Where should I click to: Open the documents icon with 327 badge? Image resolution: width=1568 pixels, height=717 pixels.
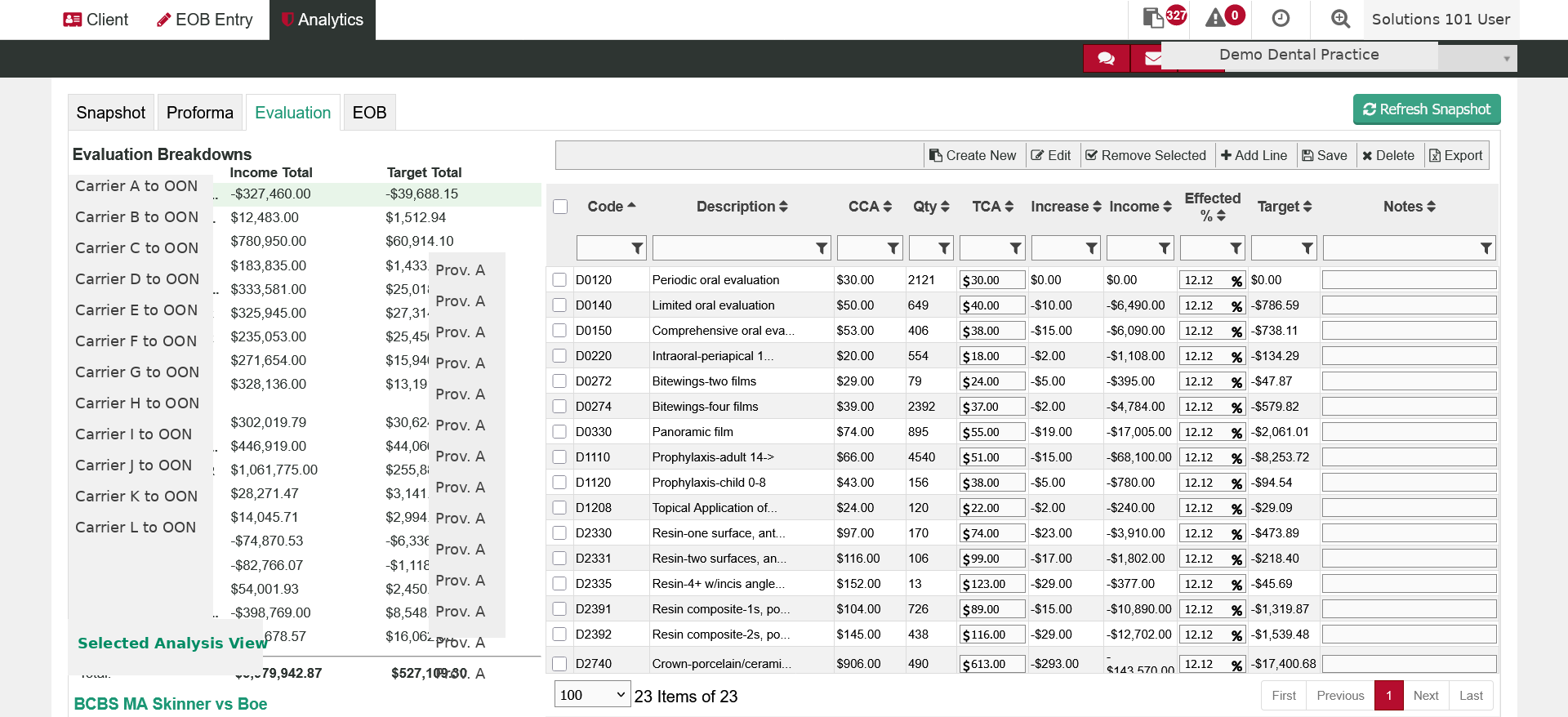click(1154, 18)
